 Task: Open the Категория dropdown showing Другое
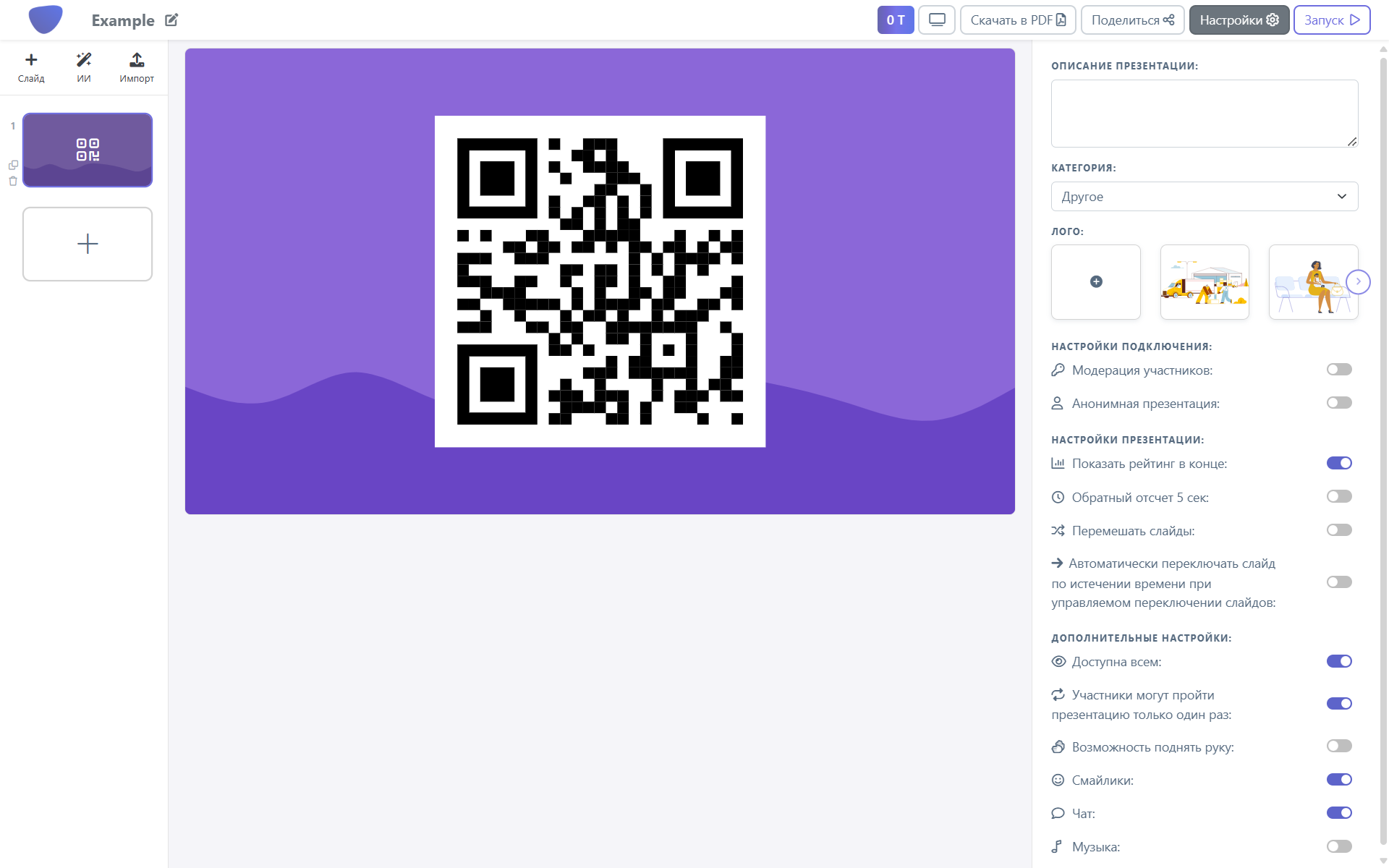1205,197
